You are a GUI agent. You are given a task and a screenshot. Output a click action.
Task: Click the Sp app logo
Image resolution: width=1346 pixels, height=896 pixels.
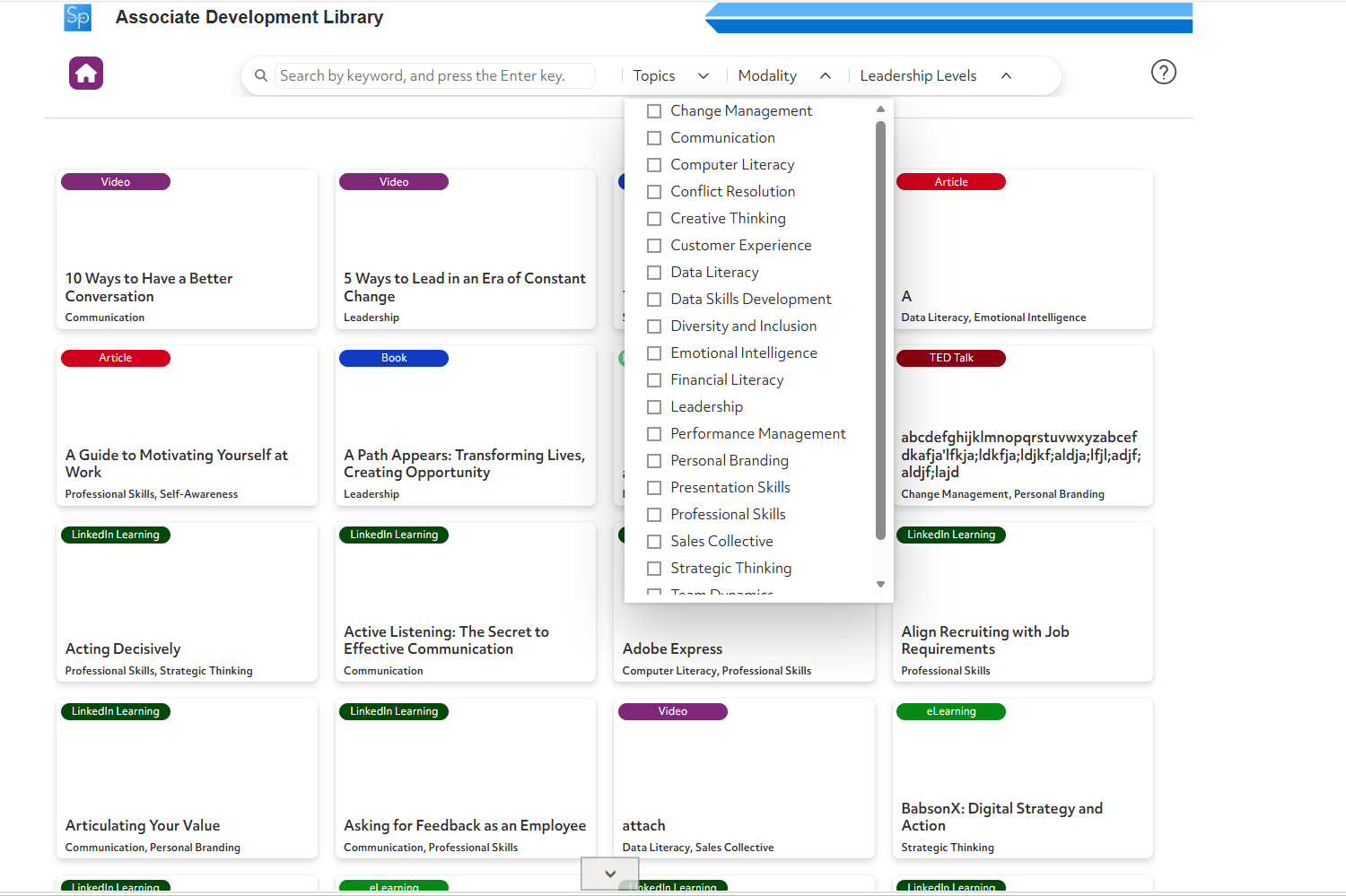tap(78, 17)
